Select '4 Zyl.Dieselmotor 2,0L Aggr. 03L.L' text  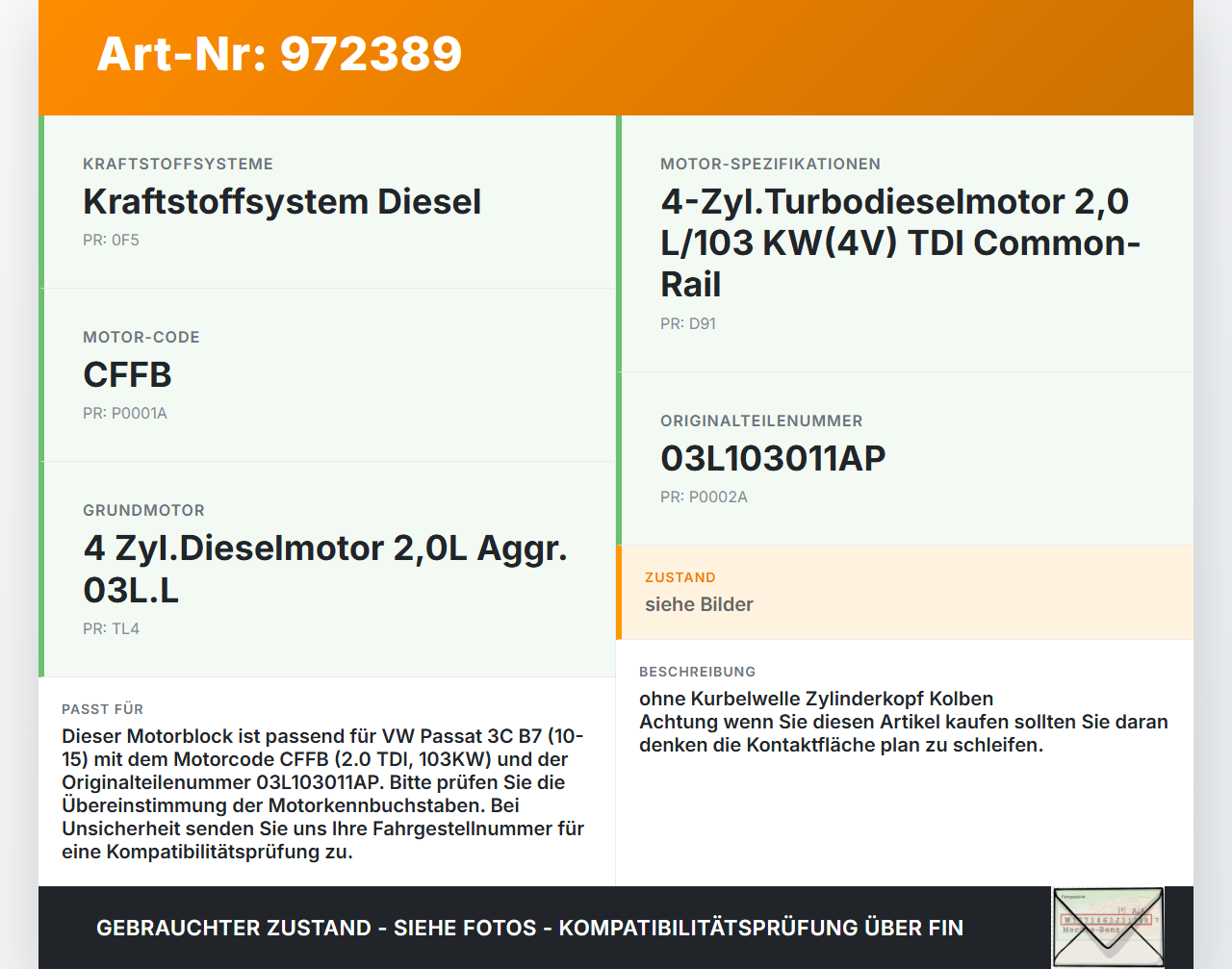pos(325,569)
